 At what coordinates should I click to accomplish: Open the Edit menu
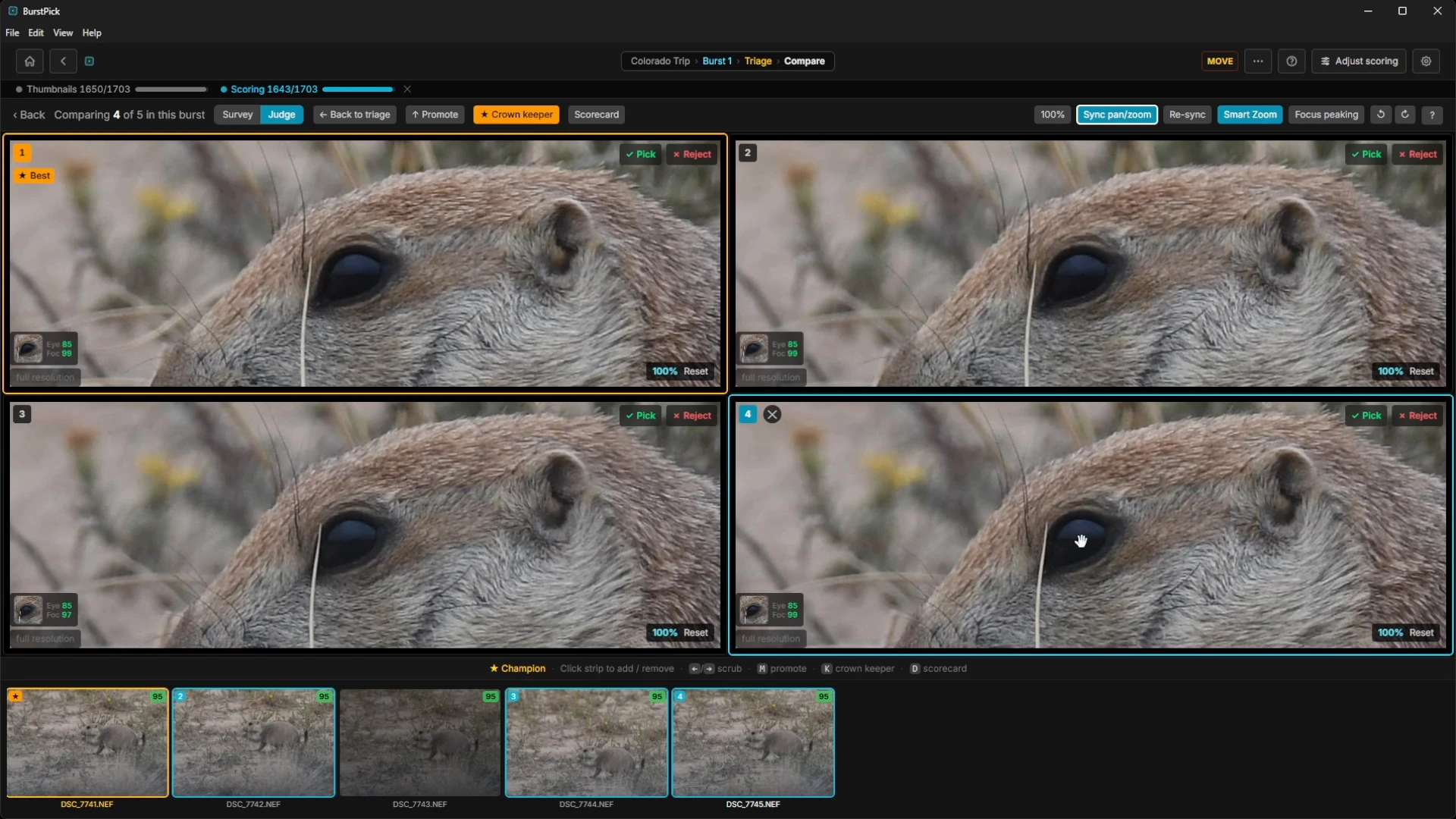coord(36,33)
